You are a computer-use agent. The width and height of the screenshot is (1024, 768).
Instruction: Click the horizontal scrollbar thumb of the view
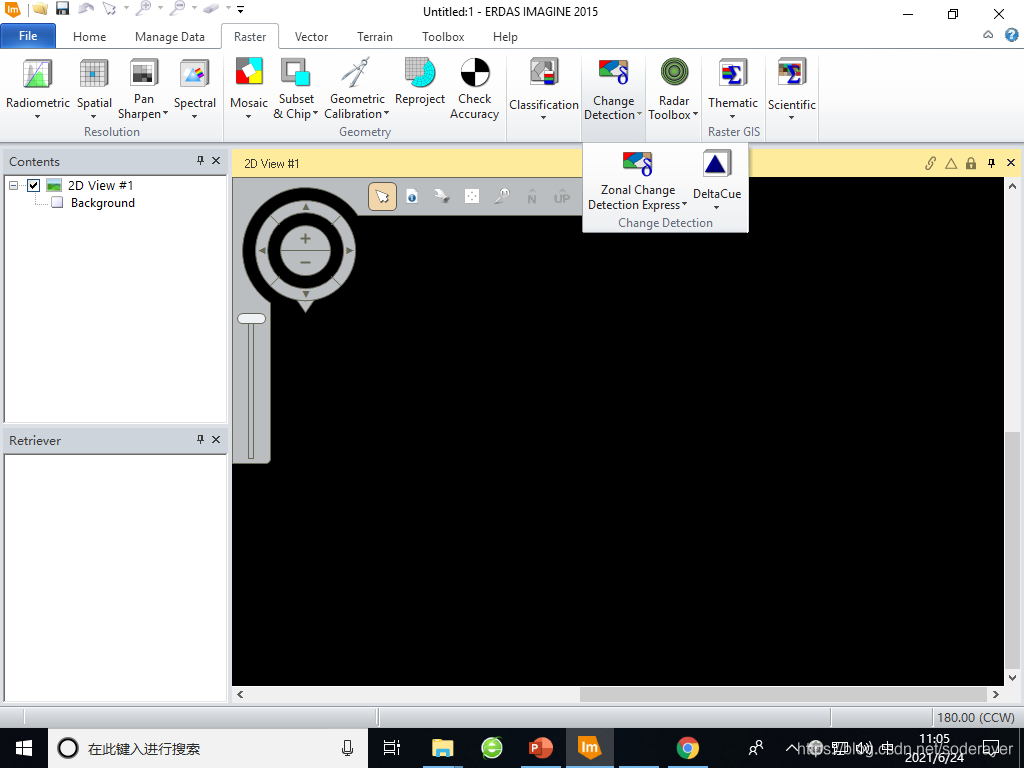coord(784,694)
